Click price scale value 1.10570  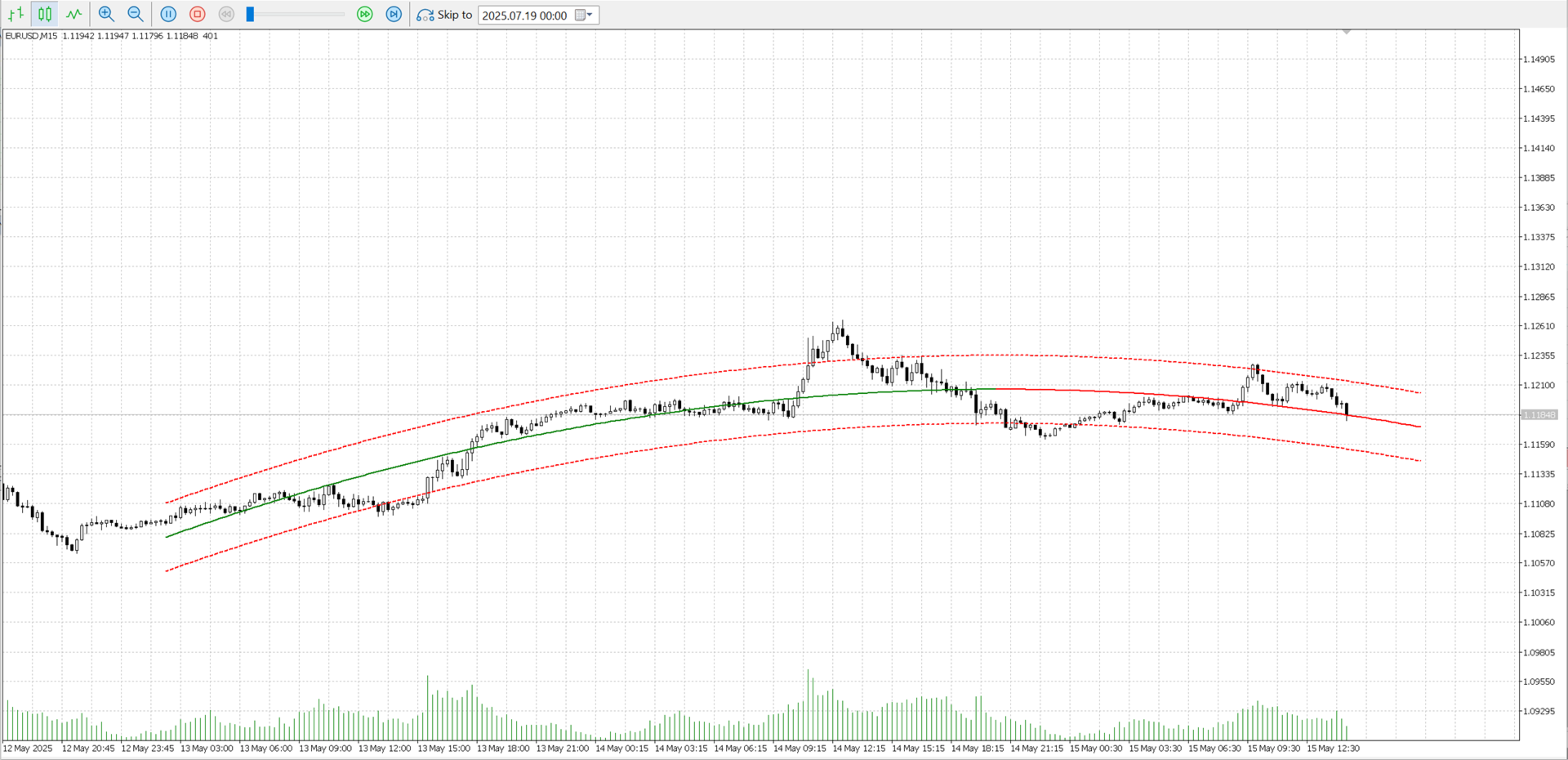(x=1539, y=563)
